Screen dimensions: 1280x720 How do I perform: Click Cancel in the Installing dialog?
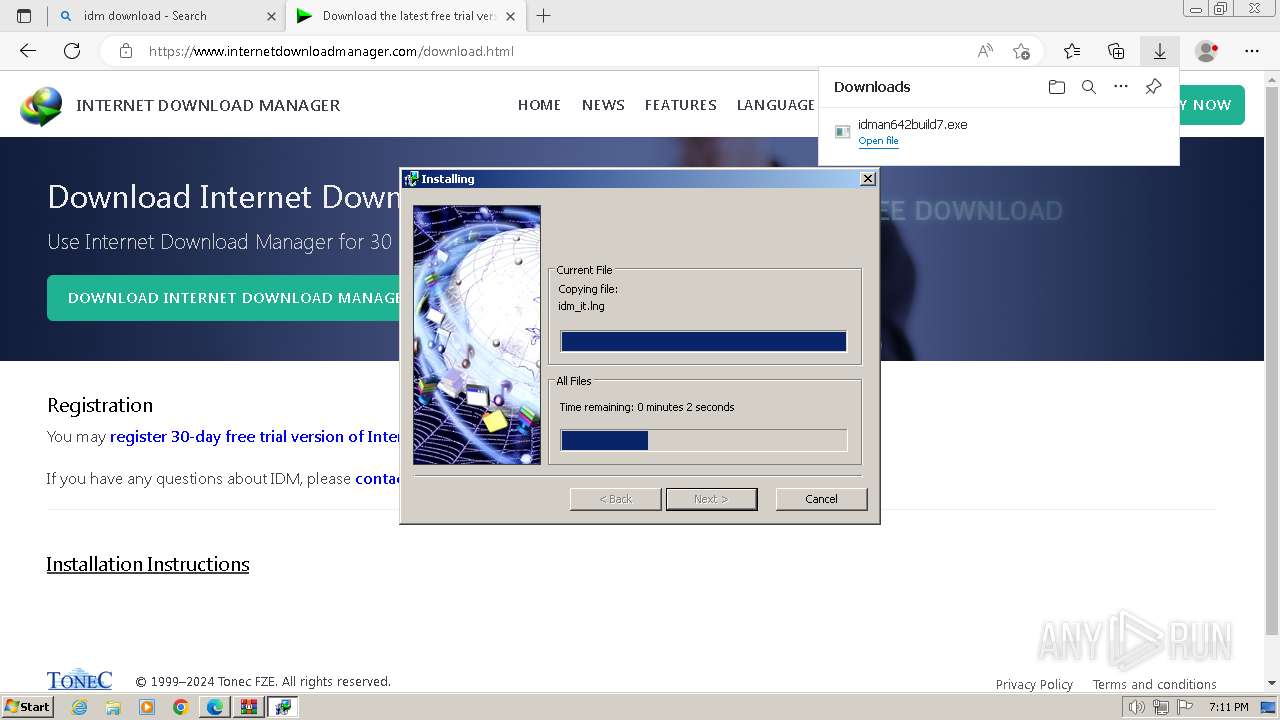click(x=821, y=499)
